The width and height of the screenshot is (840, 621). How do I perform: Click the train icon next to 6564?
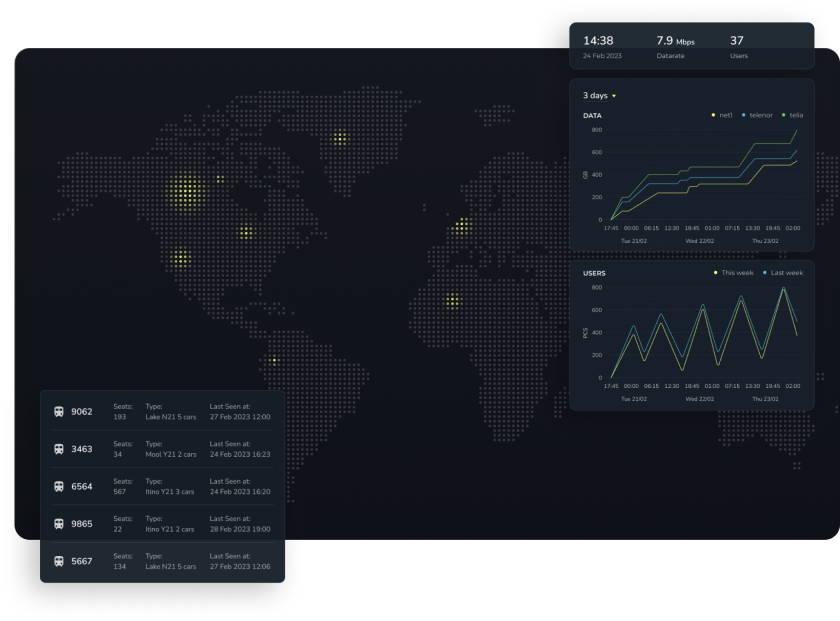click(x=59, y=487)
